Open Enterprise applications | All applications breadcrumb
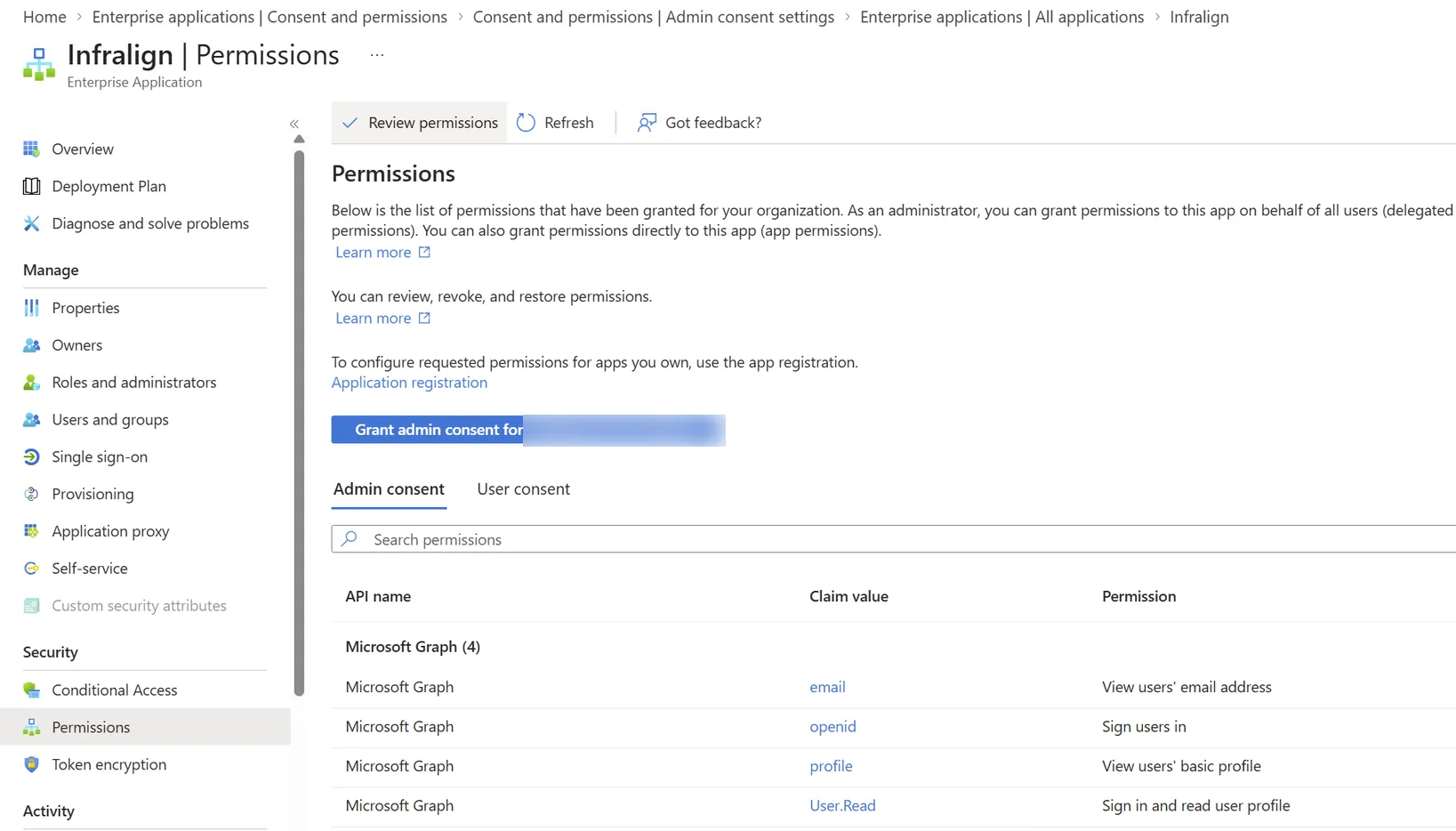 1002,17
